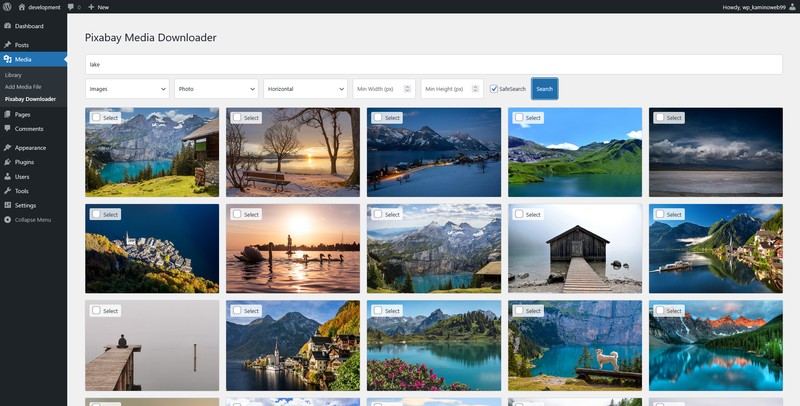Open the Dashboard menu
800x406 pixels.
[33, 26]
